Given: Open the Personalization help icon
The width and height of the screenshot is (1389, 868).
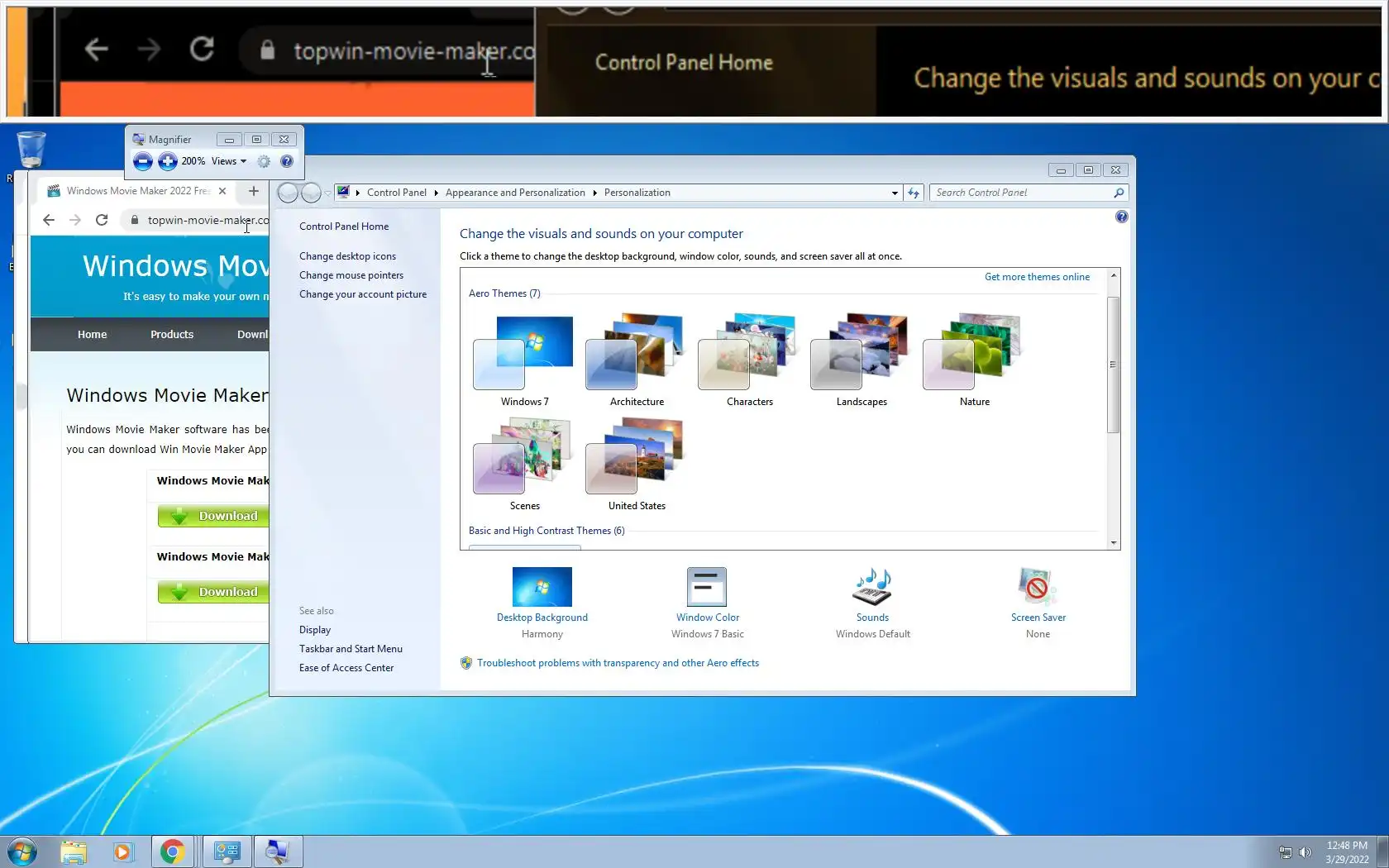Looking at the screenshot, I should (1121, 217).
